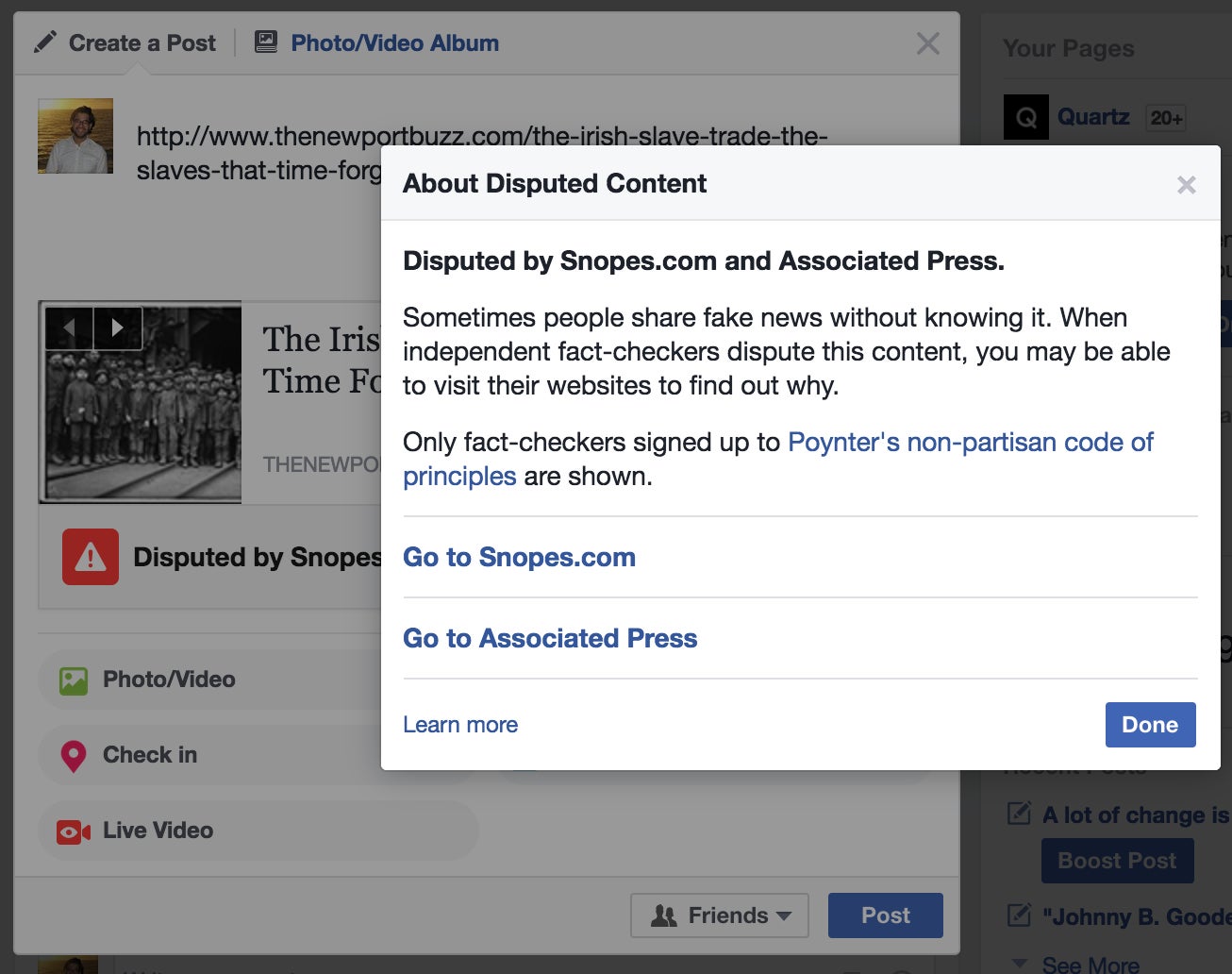Close the About Disputed Content dialog
The image size is (1232, 974).
(1186, 185)
